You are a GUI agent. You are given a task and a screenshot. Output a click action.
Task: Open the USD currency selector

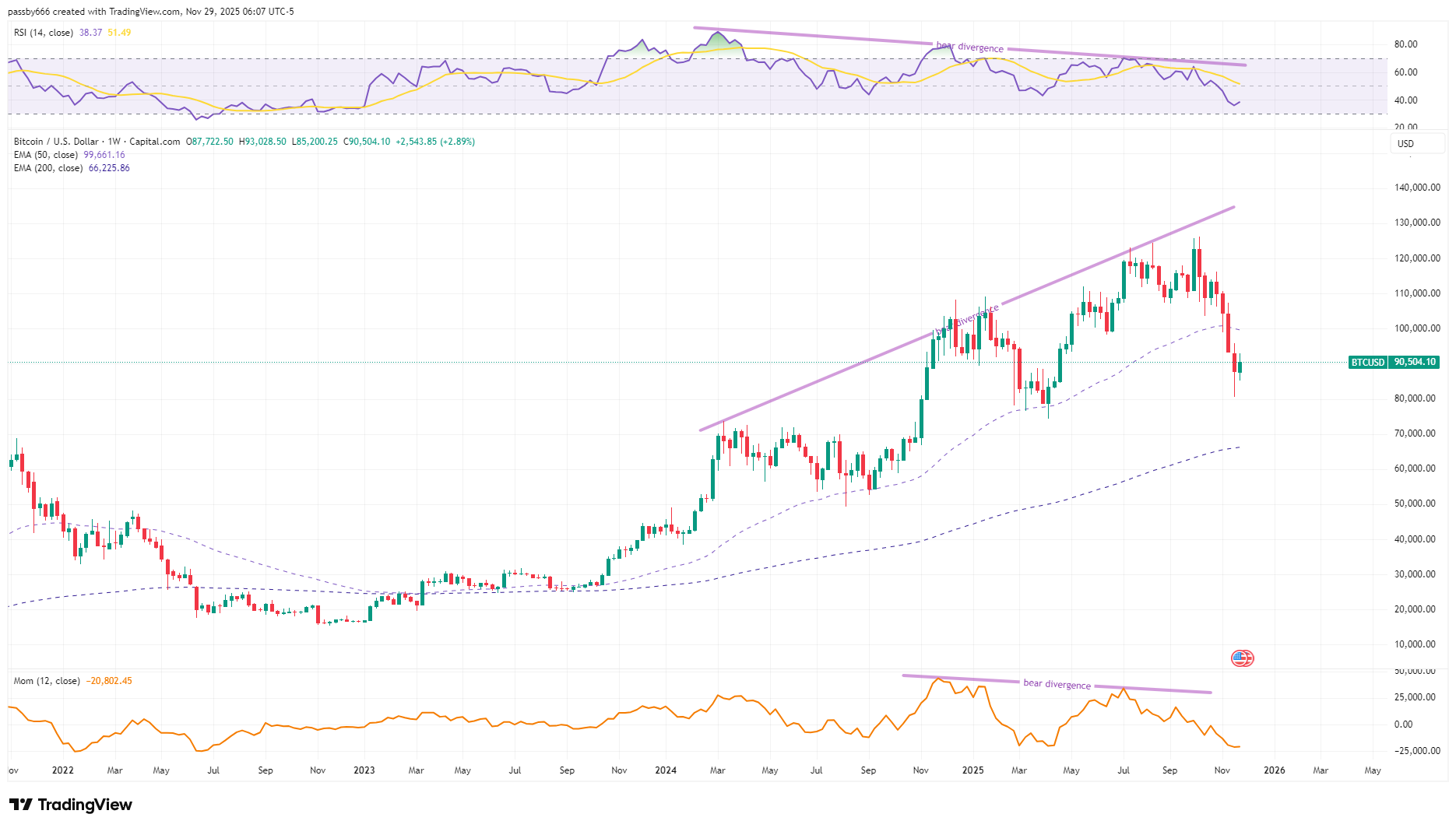click(x=1416, y=143)
